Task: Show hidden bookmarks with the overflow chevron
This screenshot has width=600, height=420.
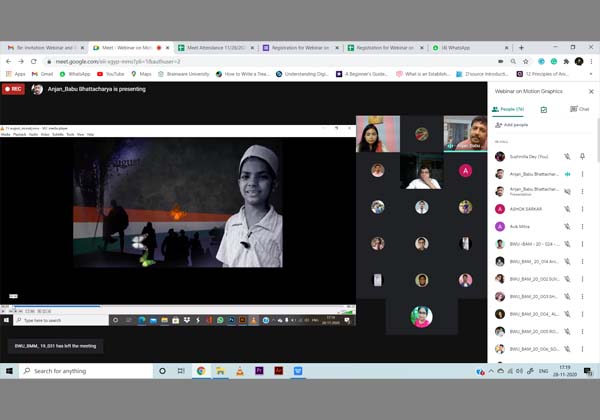Action: [591, 74]
